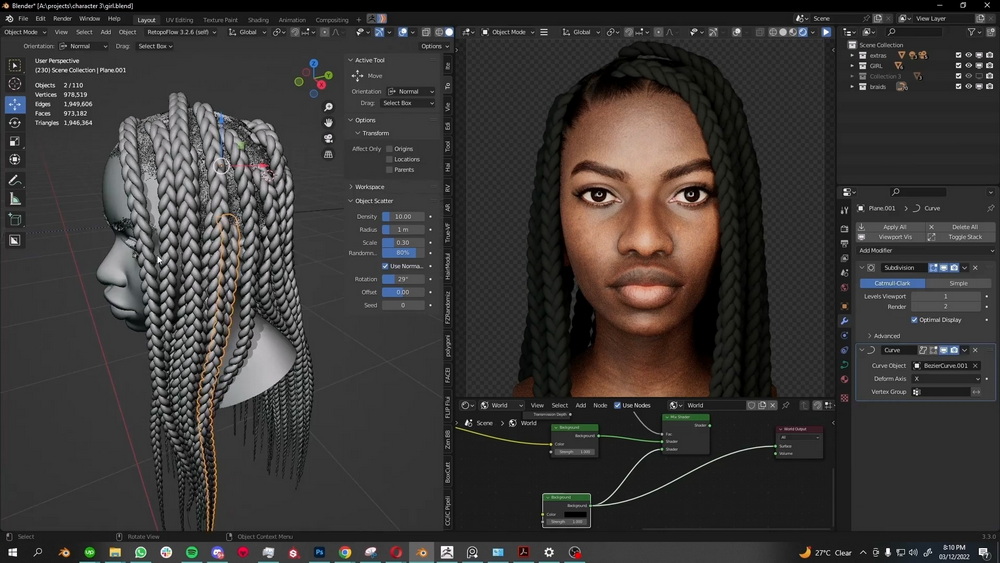The image size is (1000, 563).
Task: Click the pan hand viewport icon
Action: pyautogui.click(x=328, y=122)
